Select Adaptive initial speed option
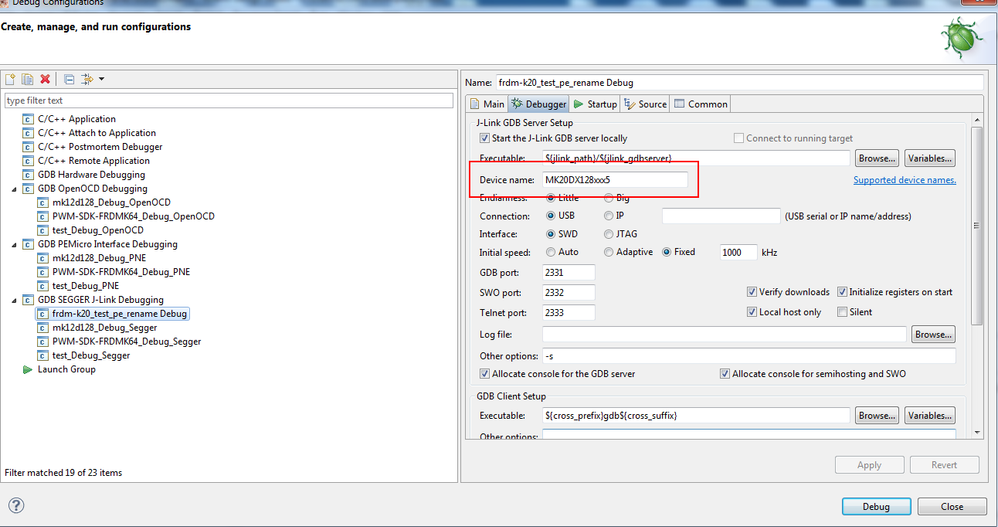998x527 pixels. click(608, 252)
